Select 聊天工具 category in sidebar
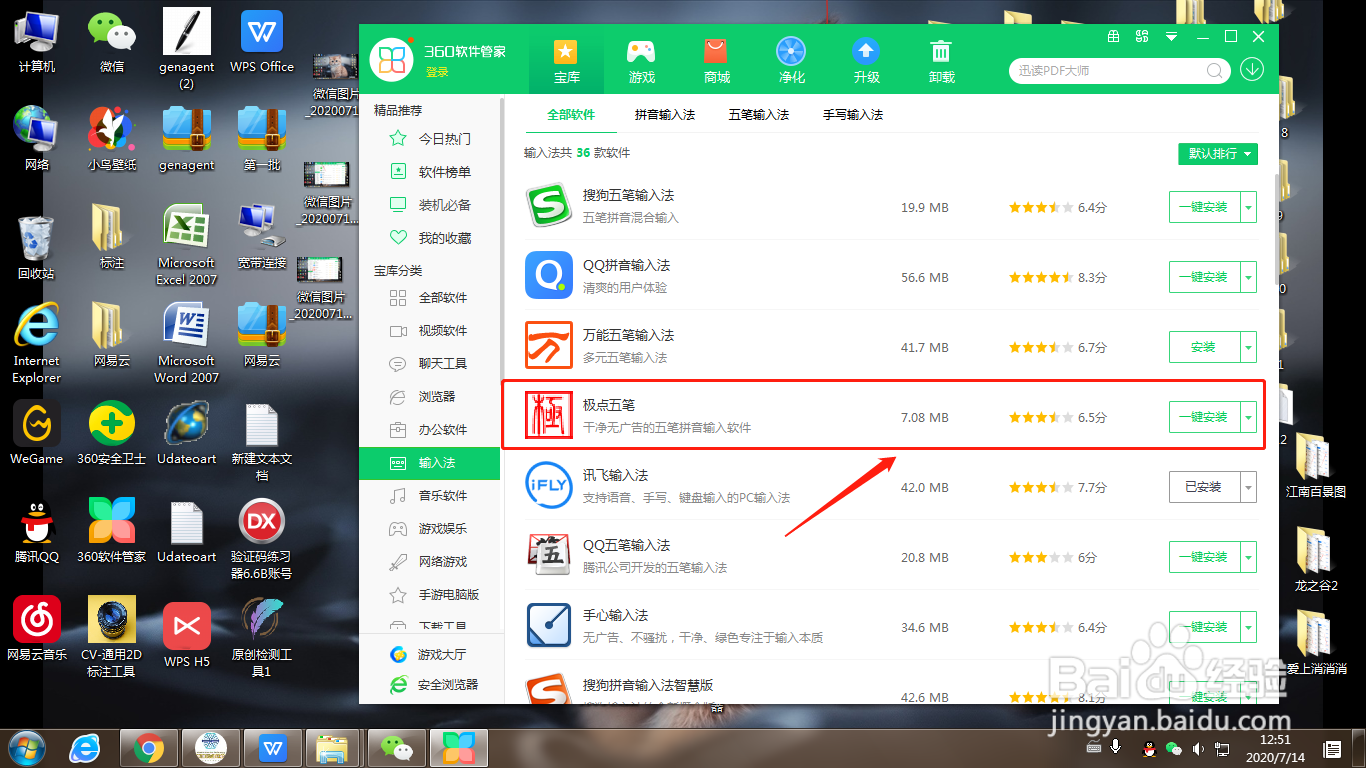Image resolution: width=1366 pixels, height=768 pixels. coord(430,363)
